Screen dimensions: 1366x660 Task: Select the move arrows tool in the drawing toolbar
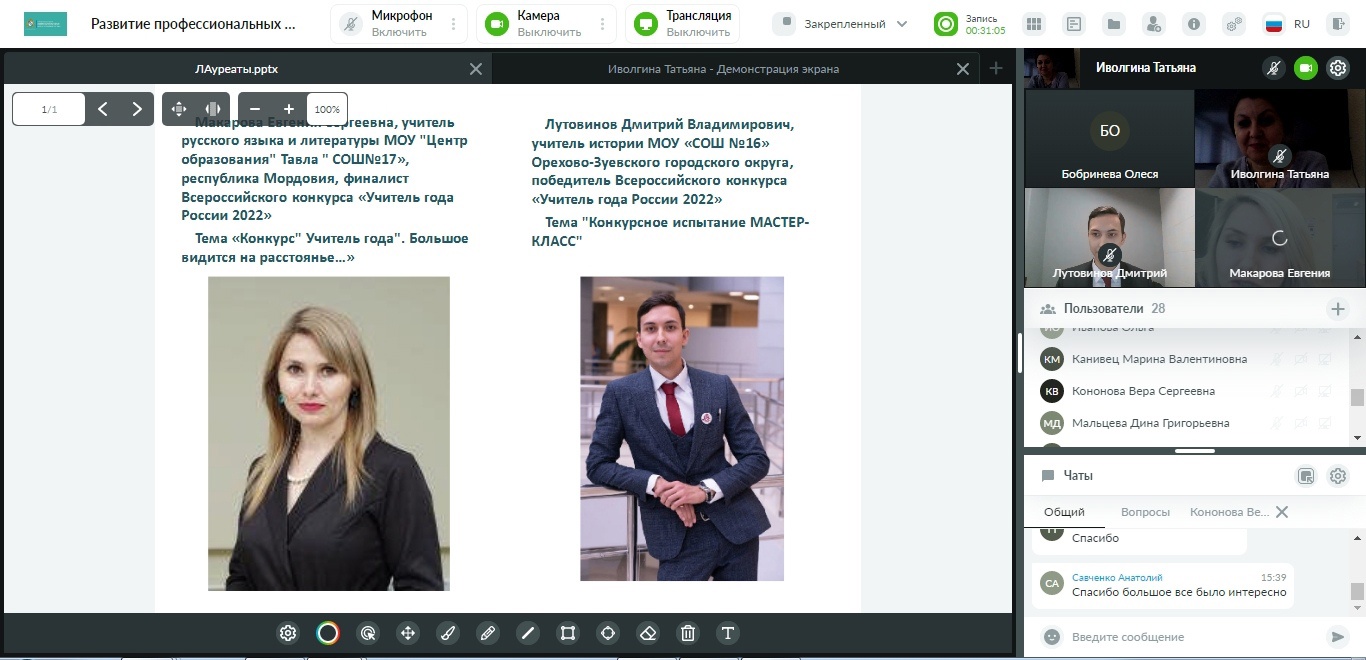point(408,633)
